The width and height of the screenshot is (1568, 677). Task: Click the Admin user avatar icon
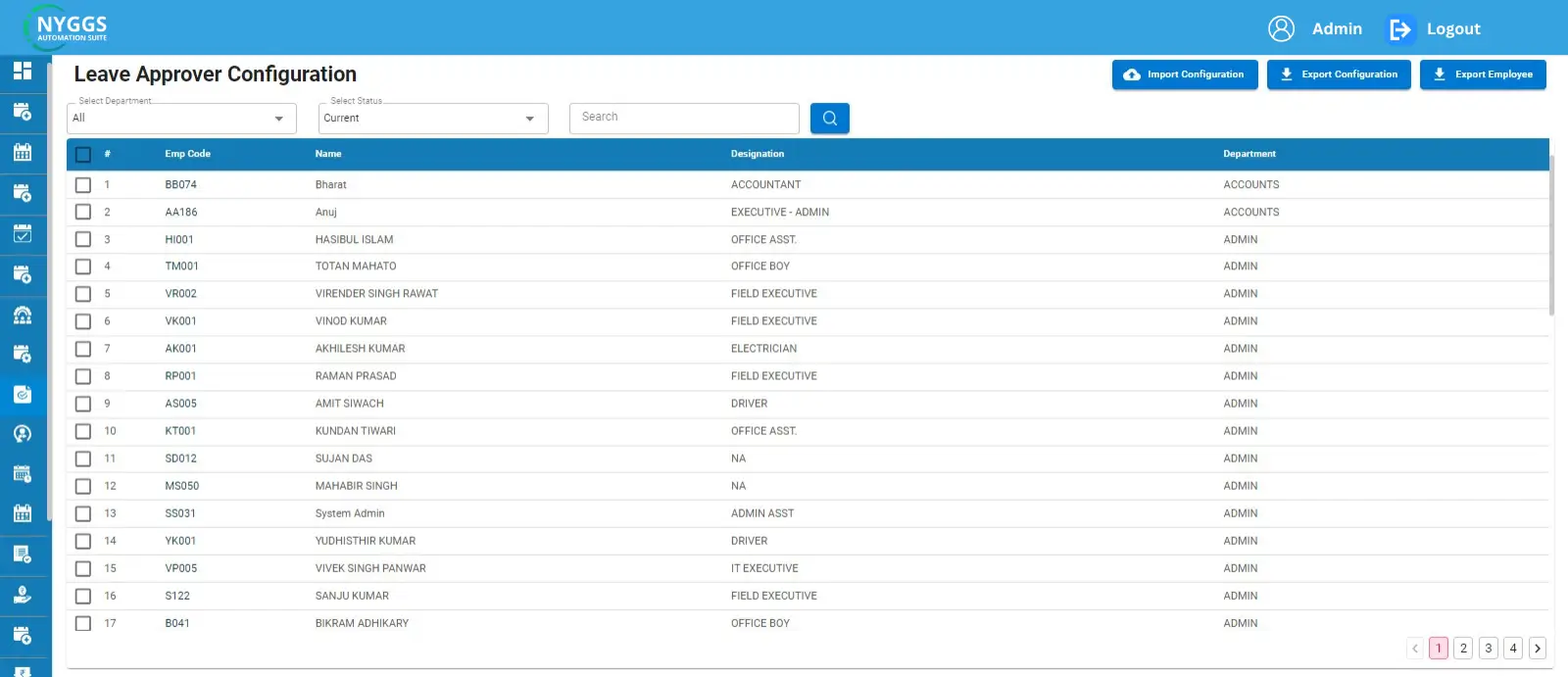click(x=1281, y=28)
